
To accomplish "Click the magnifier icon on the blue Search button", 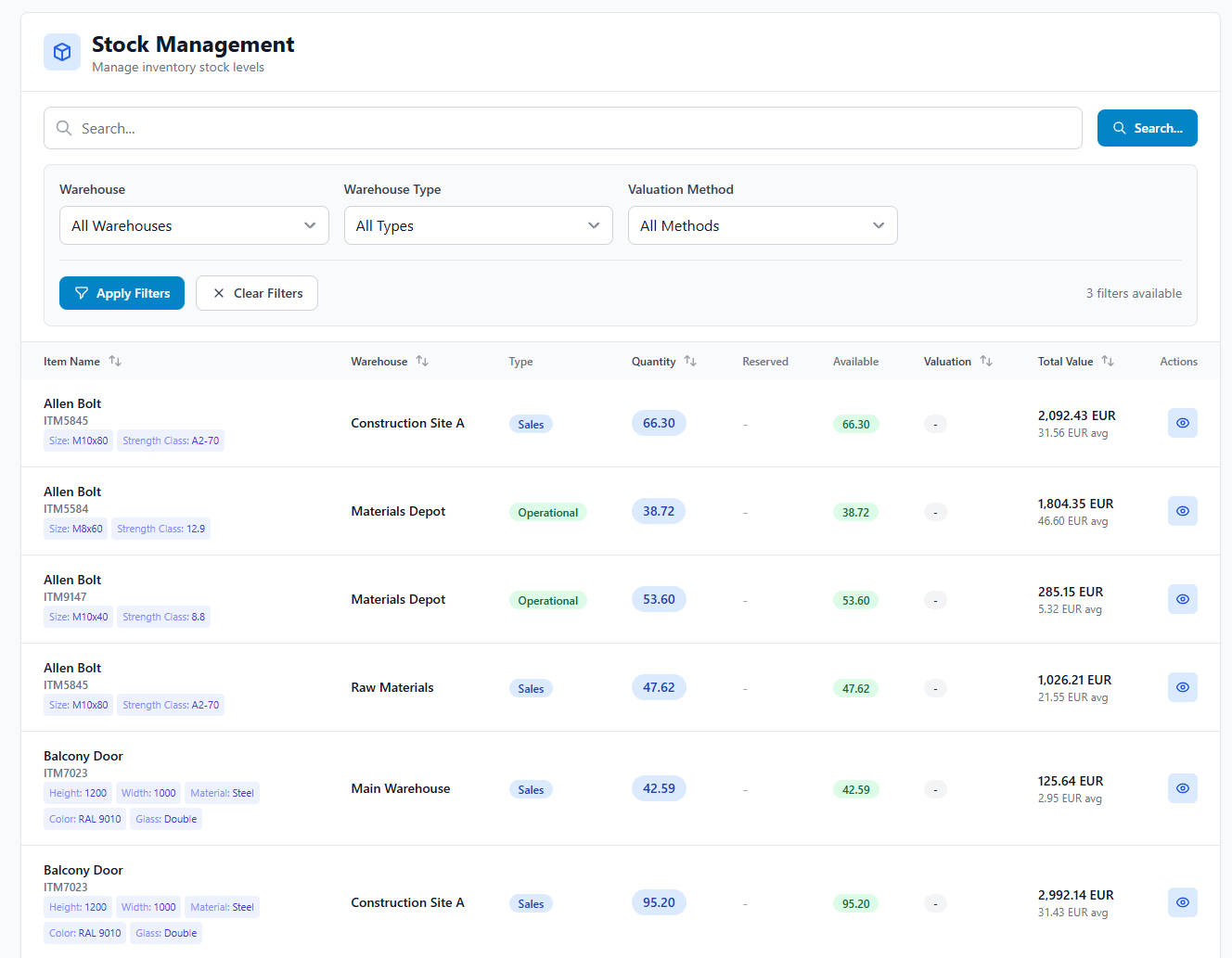I will point(1119,128).
